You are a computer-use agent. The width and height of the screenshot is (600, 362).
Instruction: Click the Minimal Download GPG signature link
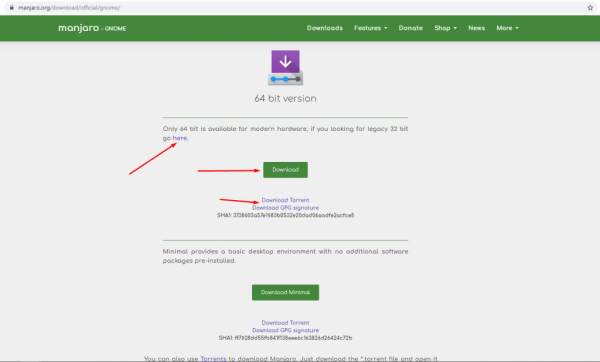pos(285,330)
